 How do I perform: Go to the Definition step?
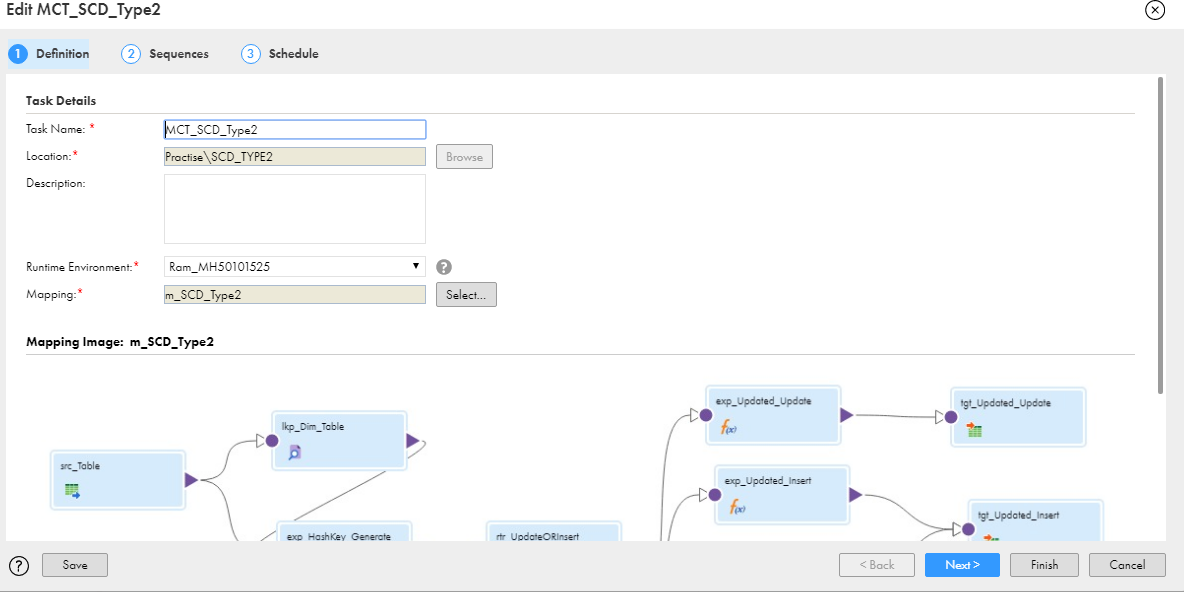coord(61,54)
